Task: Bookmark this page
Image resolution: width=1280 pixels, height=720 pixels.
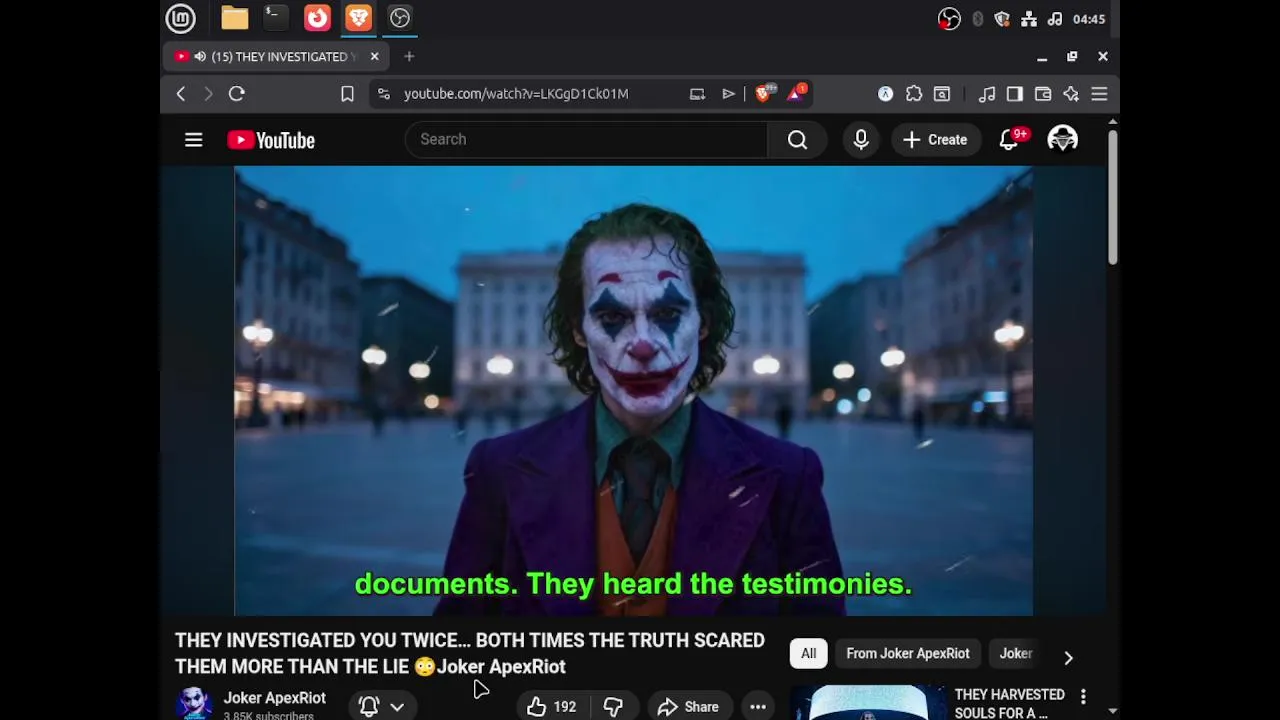Action: tap(347, 94)
